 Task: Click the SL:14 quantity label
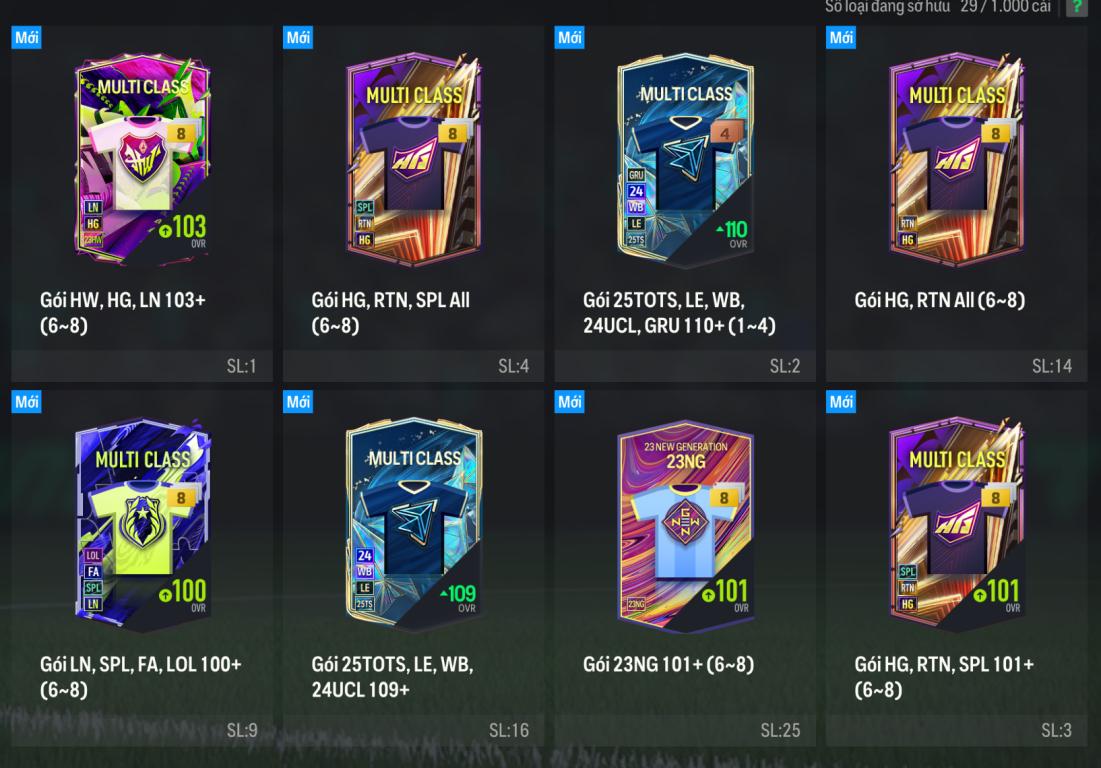tap(1052, 366)
